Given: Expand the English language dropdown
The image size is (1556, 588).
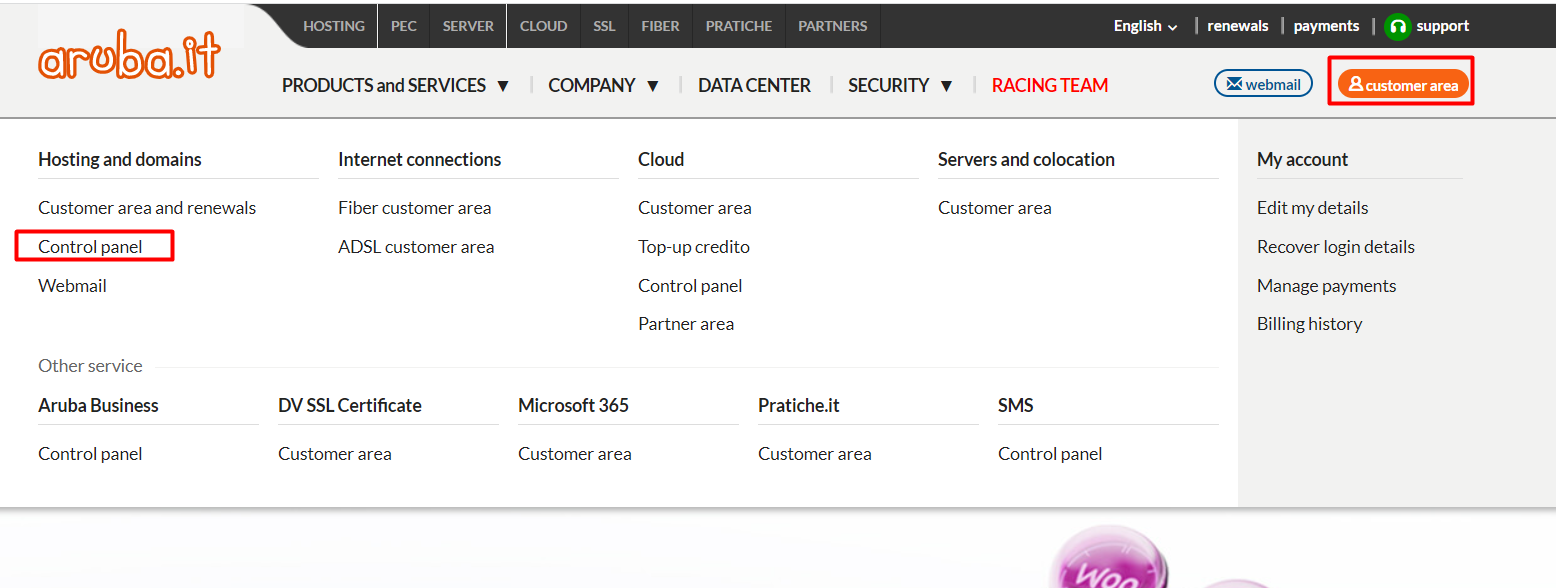Looking at the screenshot, I should (x=1145, y=26).
